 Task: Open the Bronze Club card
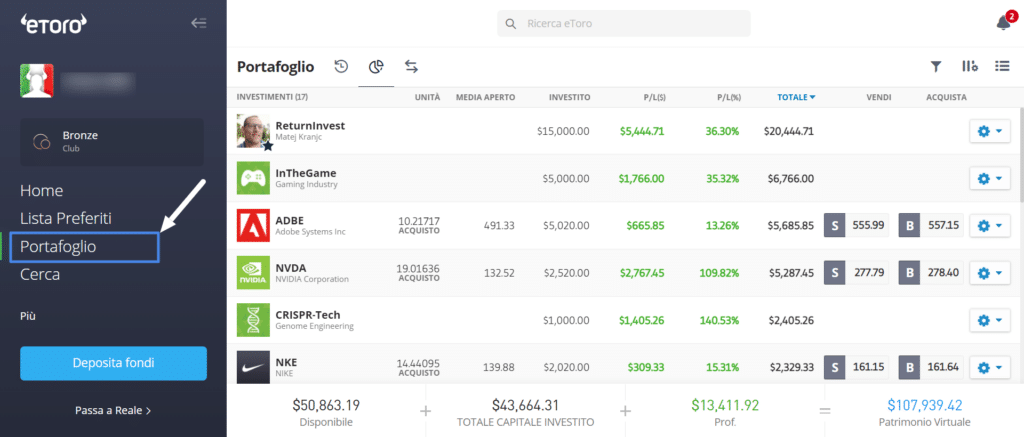[x=112, y=142]
